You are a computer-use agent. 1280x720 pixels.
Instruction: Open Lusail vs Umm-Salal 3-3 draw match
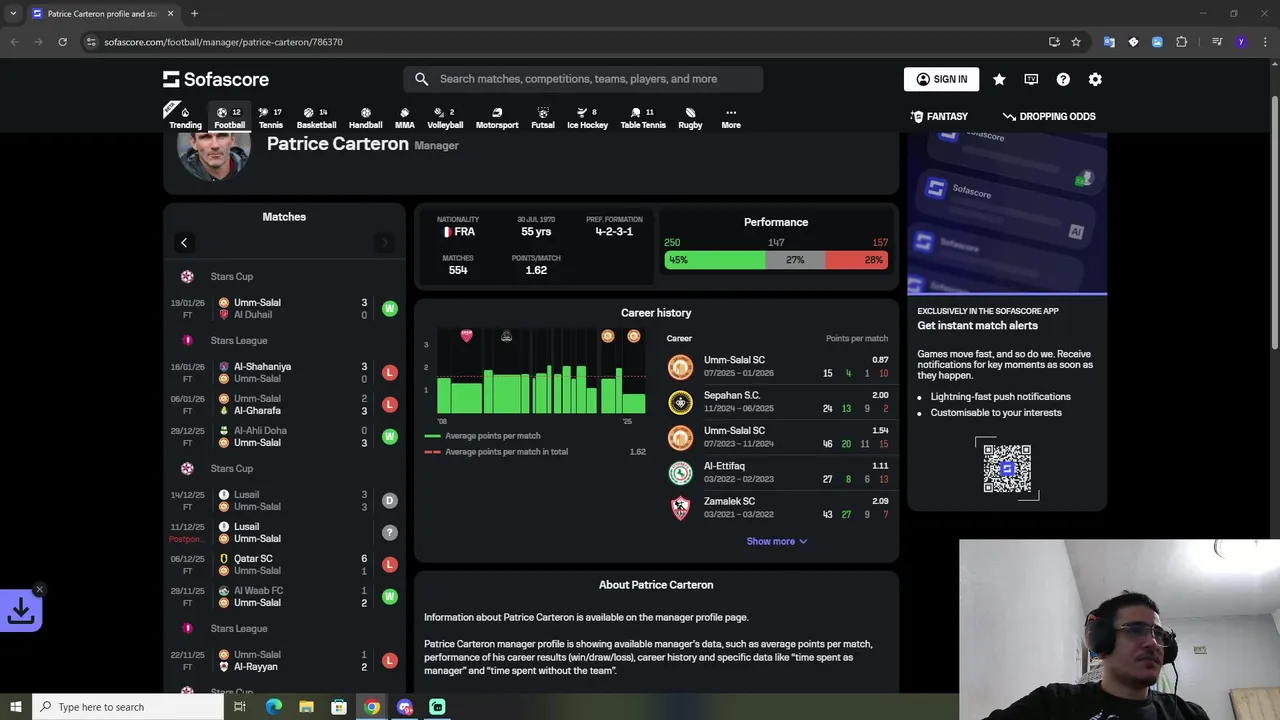(x=284, y=500)
